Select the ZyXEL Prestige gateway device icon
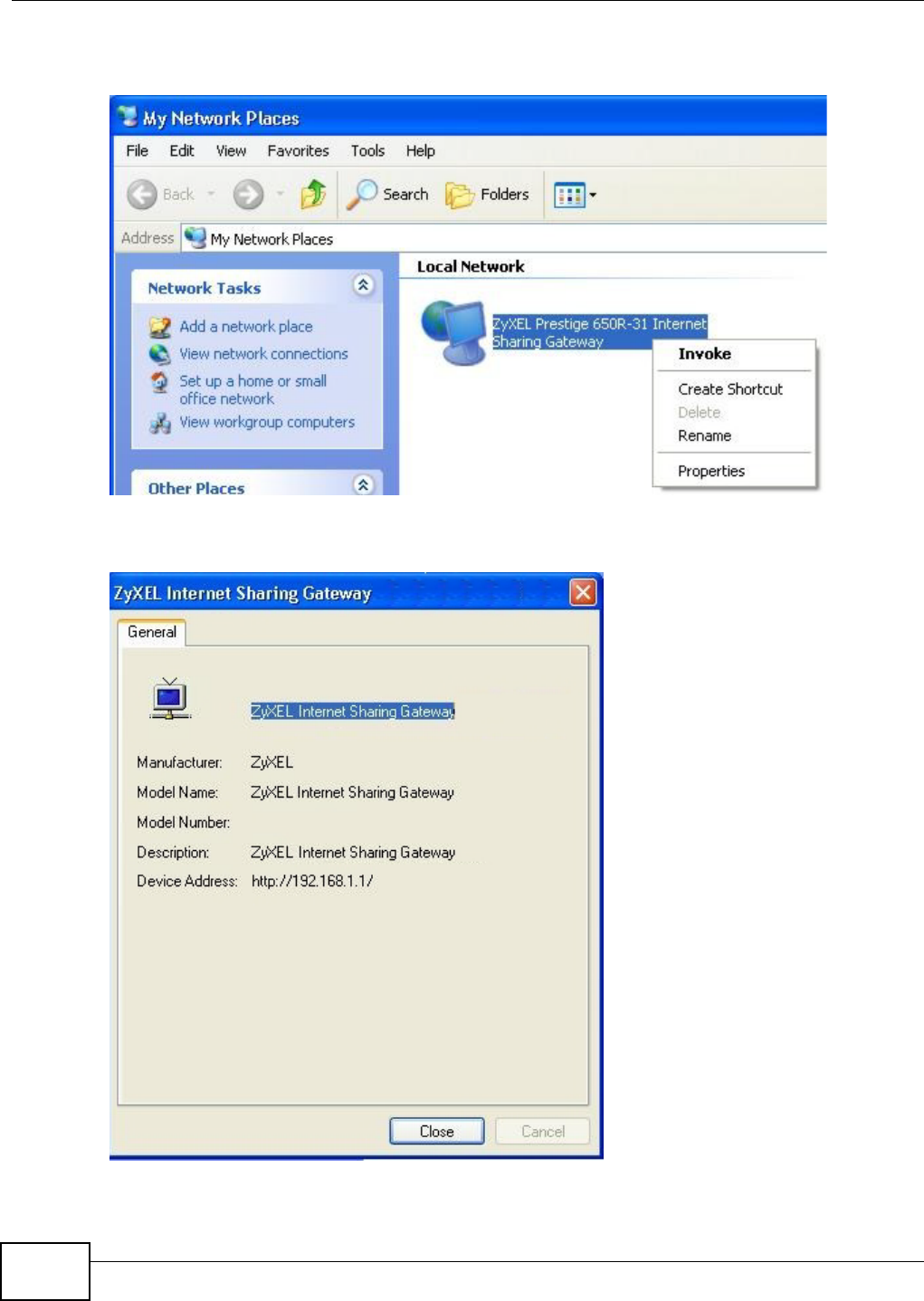The height and width of the screenshot is (1301, 924). tap(454, 332)
